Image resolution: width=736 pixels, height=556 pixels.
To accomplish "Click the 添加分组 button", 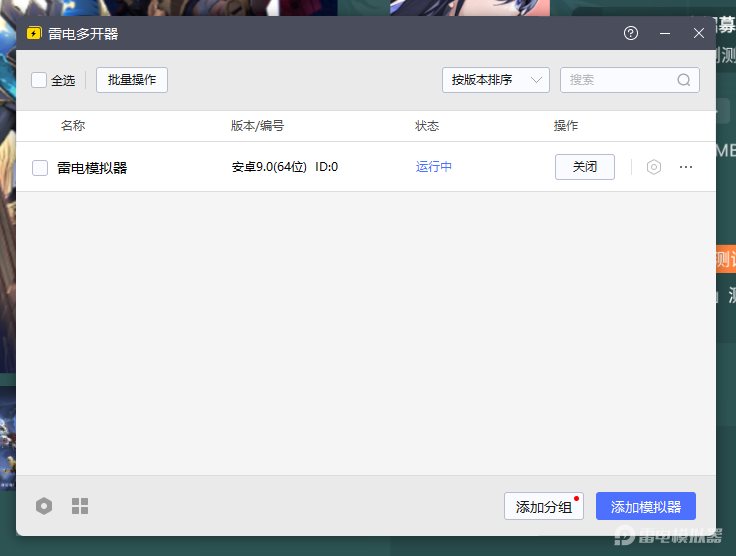I will 544,506.
